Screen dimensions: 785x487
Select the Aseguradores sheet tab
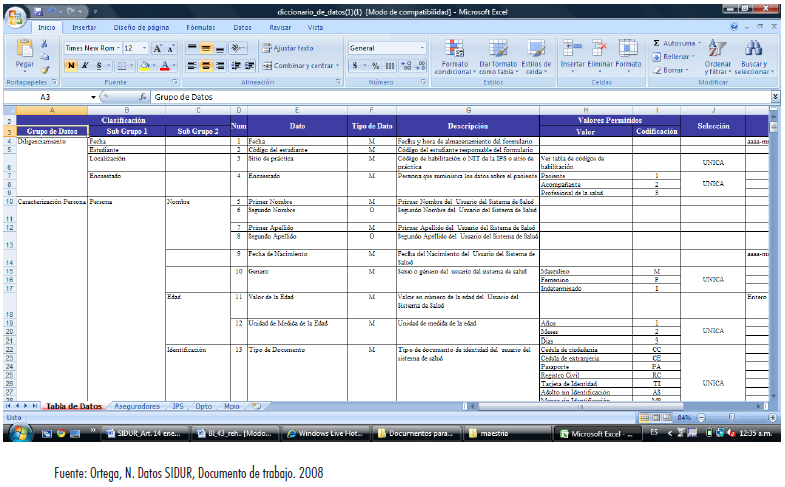[135, 407]
